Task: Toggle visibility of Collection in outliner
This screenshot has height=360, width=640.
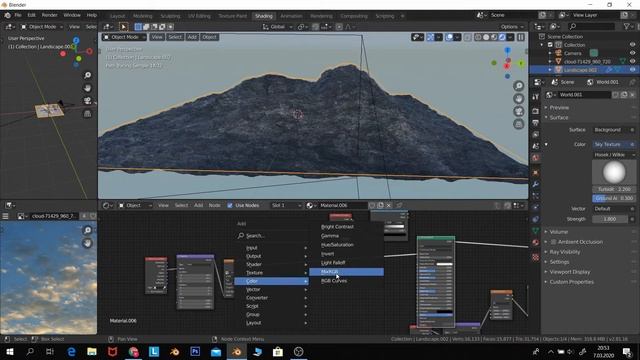Action: coord(632,44)
